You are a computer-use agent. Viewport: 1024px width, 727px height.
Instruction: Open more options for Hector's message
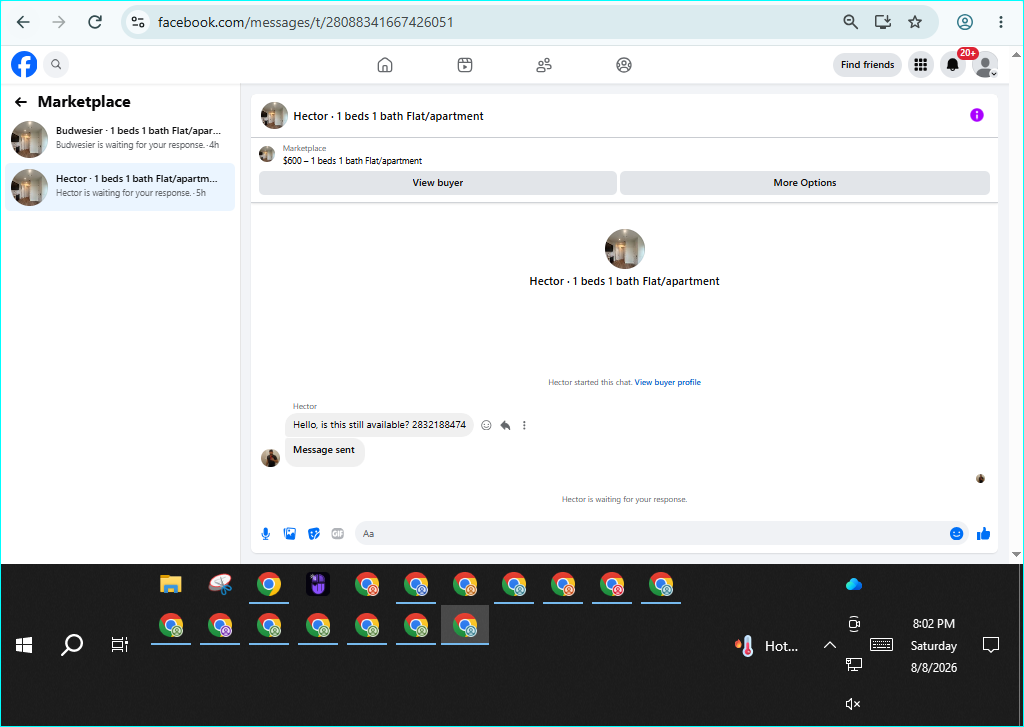pos(524,425)
